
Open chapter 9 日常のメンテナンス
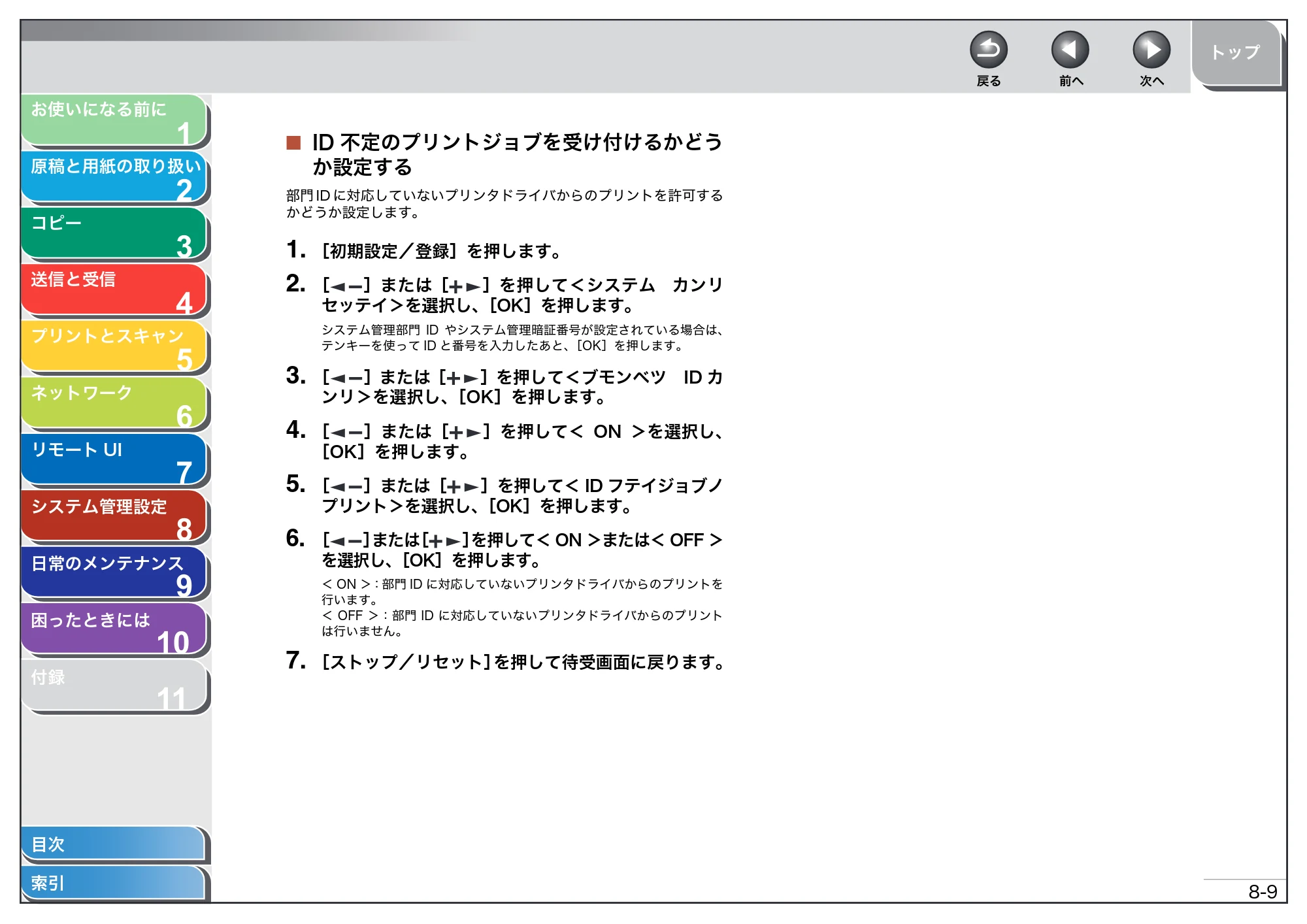pos(114,573)
